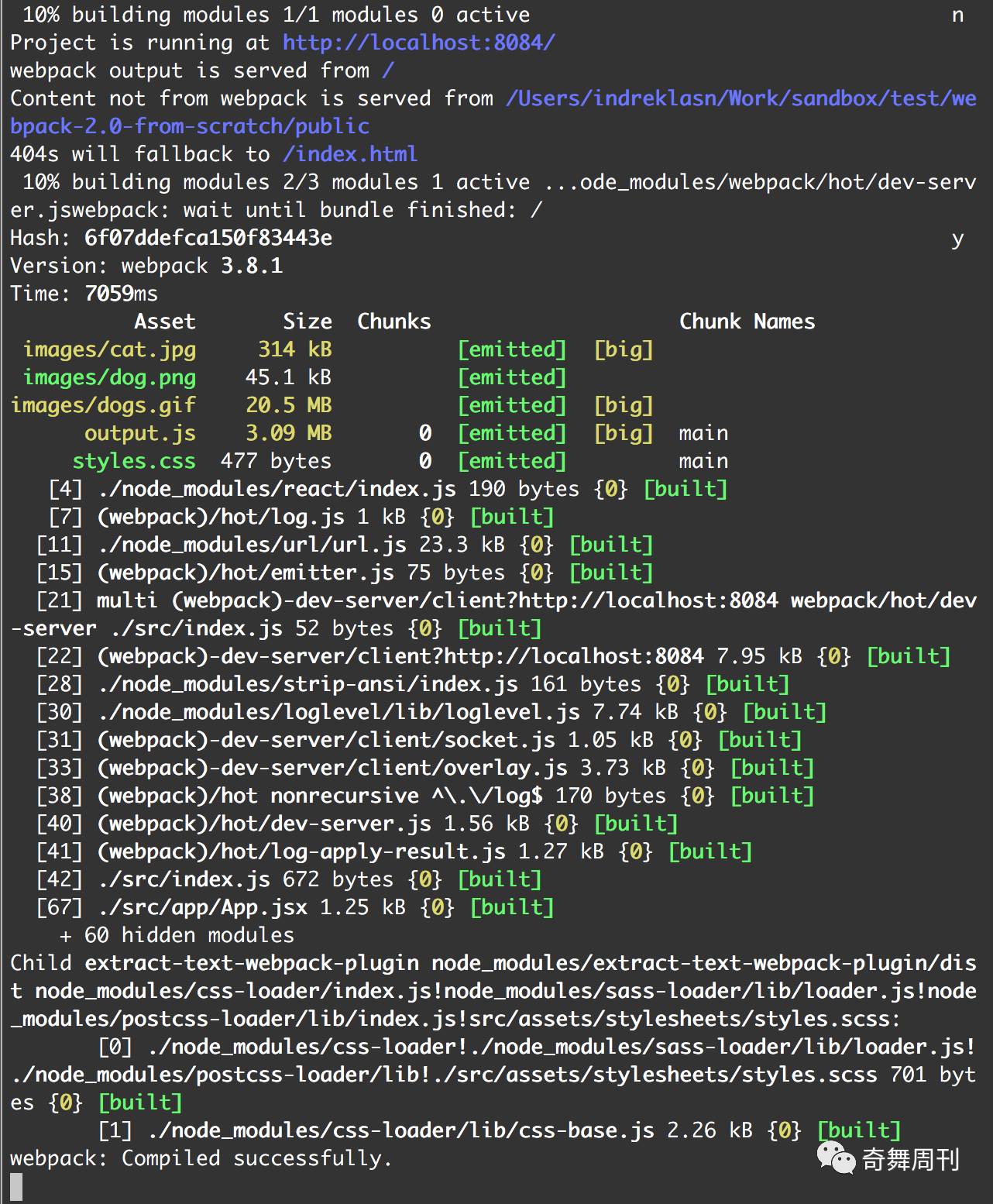The image size is (993, 1204).
Task: Click the terminal cursor block at the prompt
Action: click(16, 1186)
